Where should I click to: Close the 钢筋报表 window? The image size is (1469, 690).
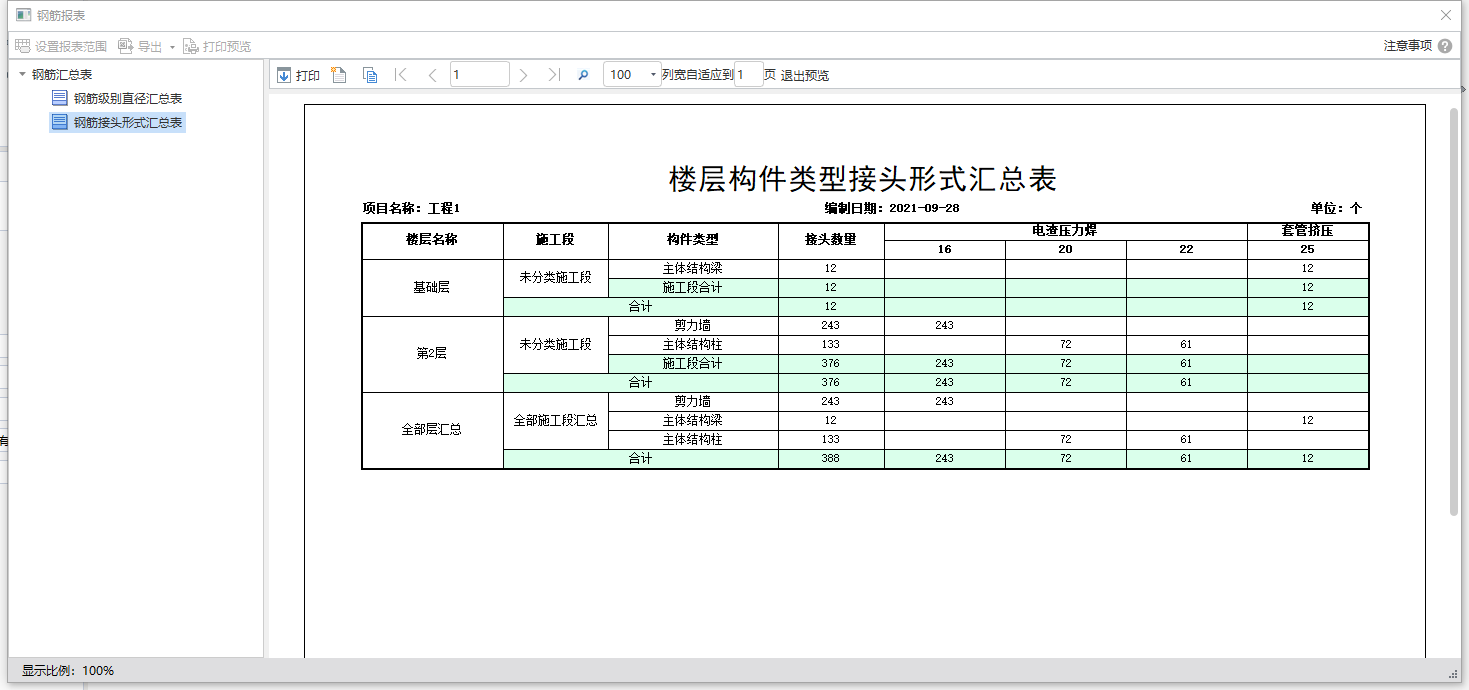[x=1445, y=15]
